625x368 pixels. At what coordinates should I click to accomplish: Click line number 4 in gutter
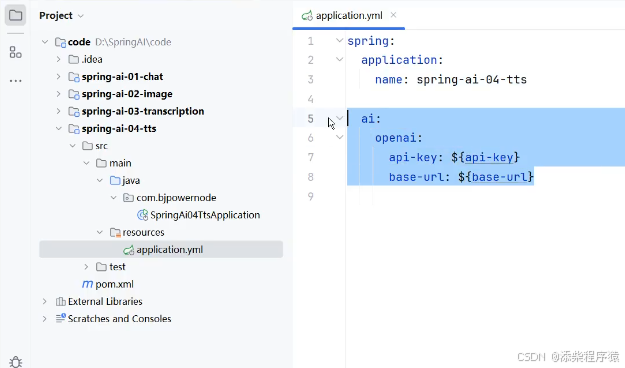311,99
